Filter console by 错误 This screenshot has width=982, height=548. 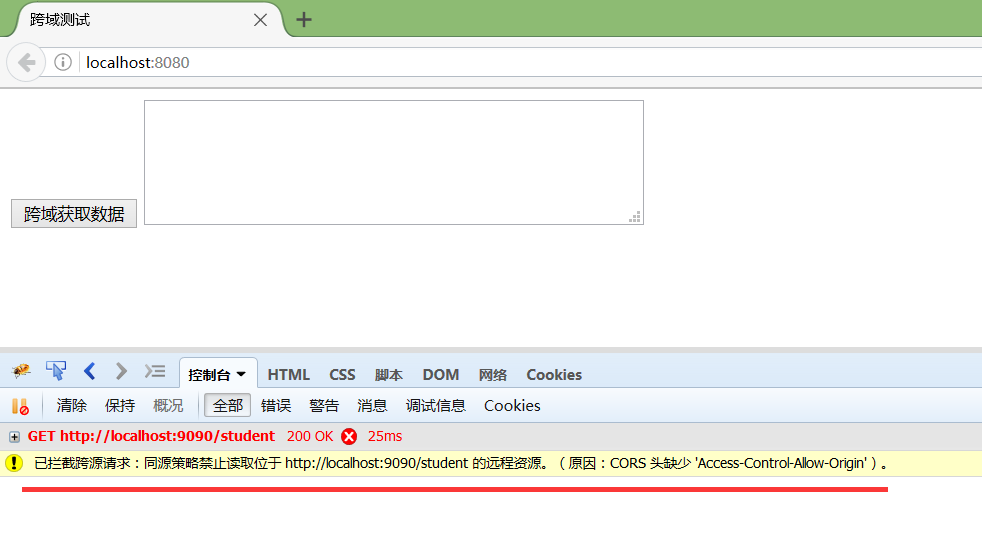coord(276,405)
